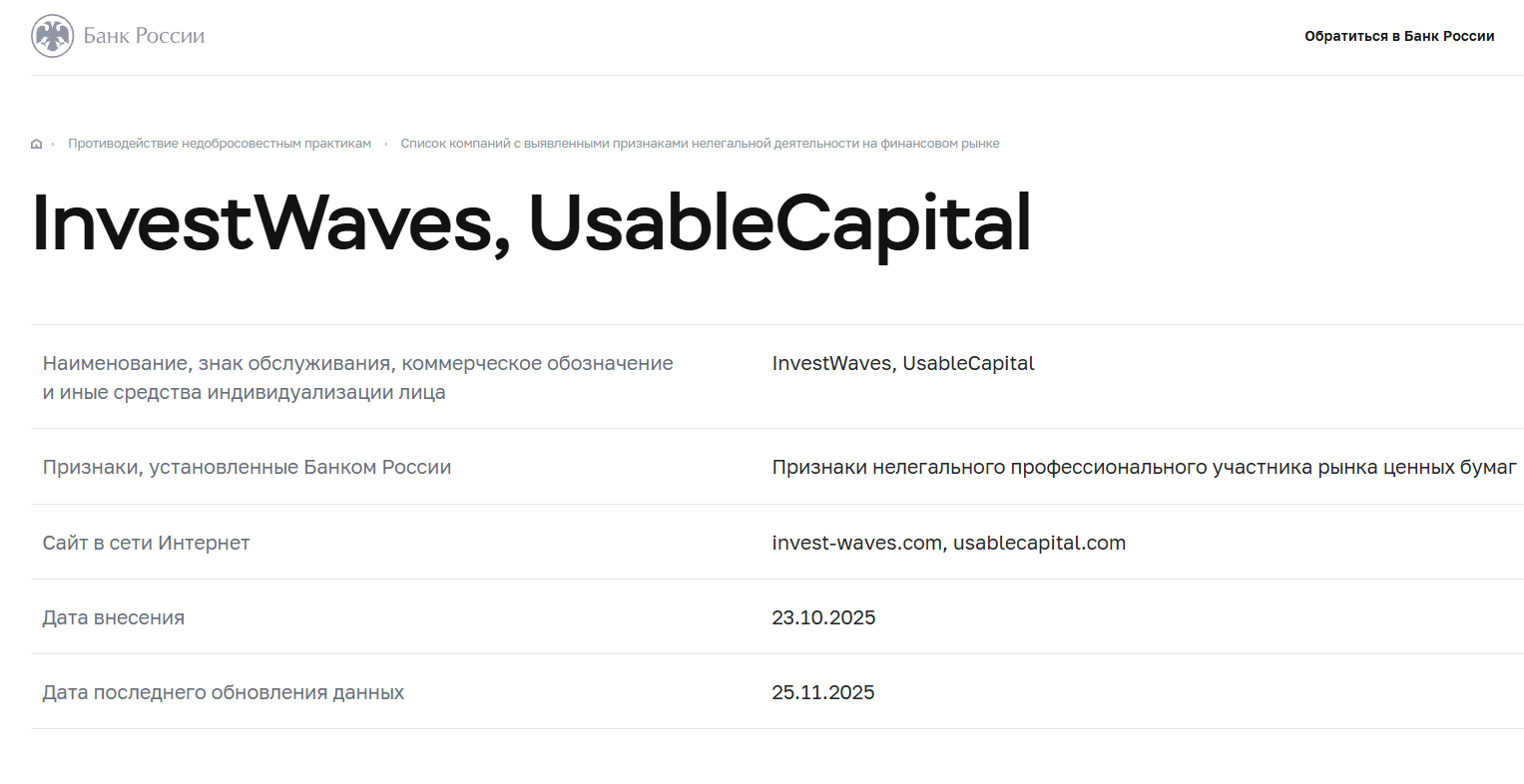Click the "Признаки, установленные Банком России" label
Image resolution: width=1524 pixels, height=784 pixels.
pyautogui.click(x=247, y=467)
